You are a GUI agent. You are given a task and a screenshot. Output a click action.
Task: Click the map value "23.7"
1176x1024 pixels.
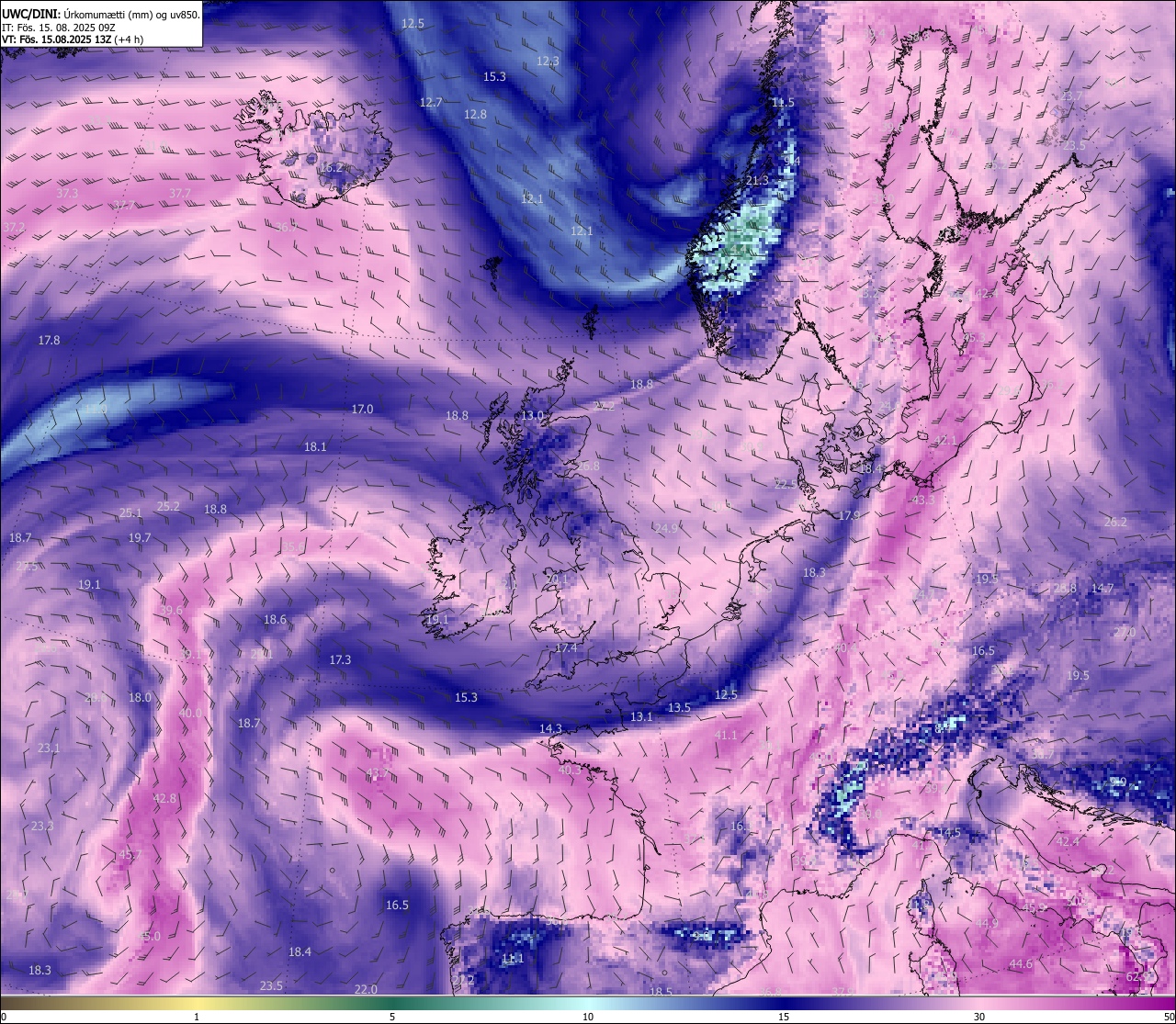pyautogui.click(x=1071, y=96)
